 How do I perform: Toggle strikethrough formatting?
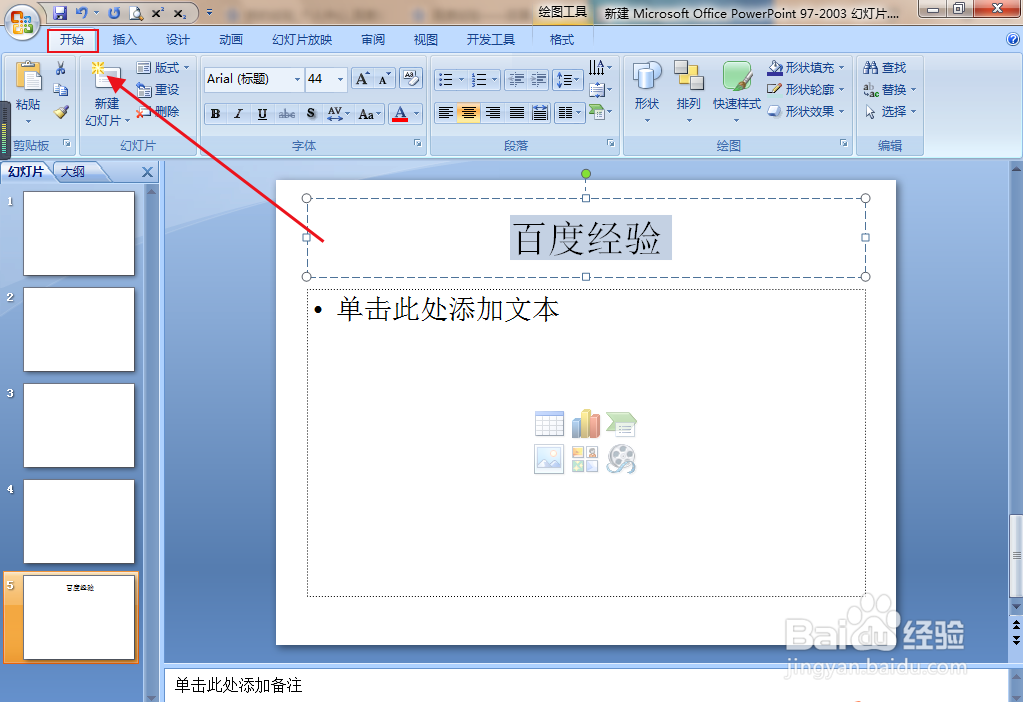click(286, 114)
